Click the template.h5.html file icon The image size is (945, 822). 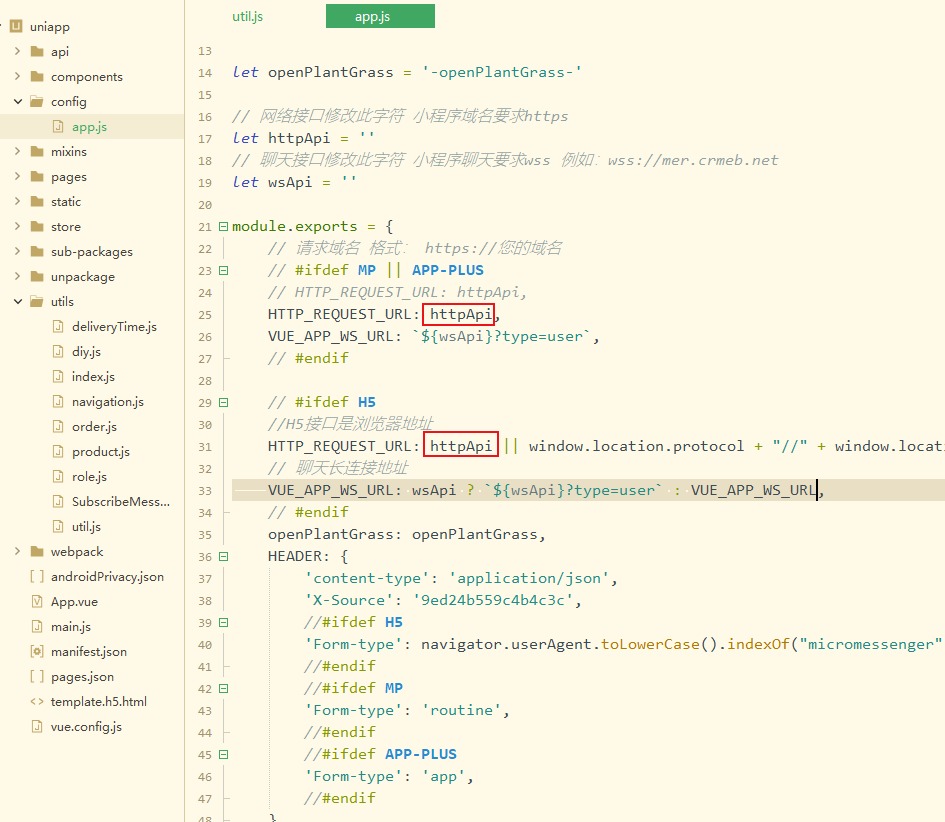click(x=37, y=702)
